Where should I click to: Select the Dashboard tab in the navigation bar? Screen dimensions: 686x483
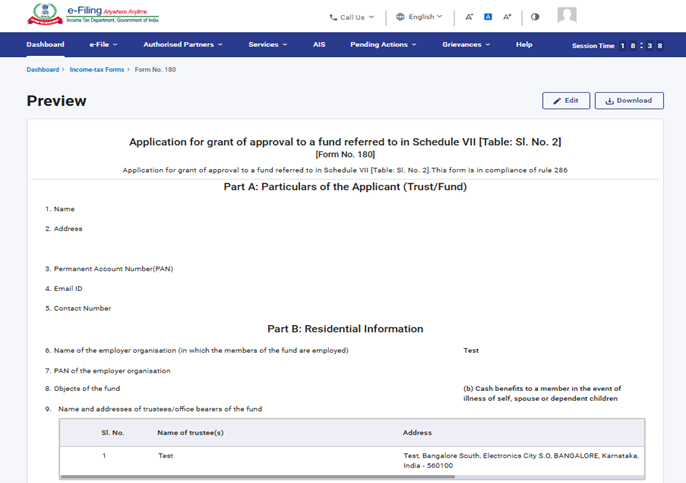point(45,45)
